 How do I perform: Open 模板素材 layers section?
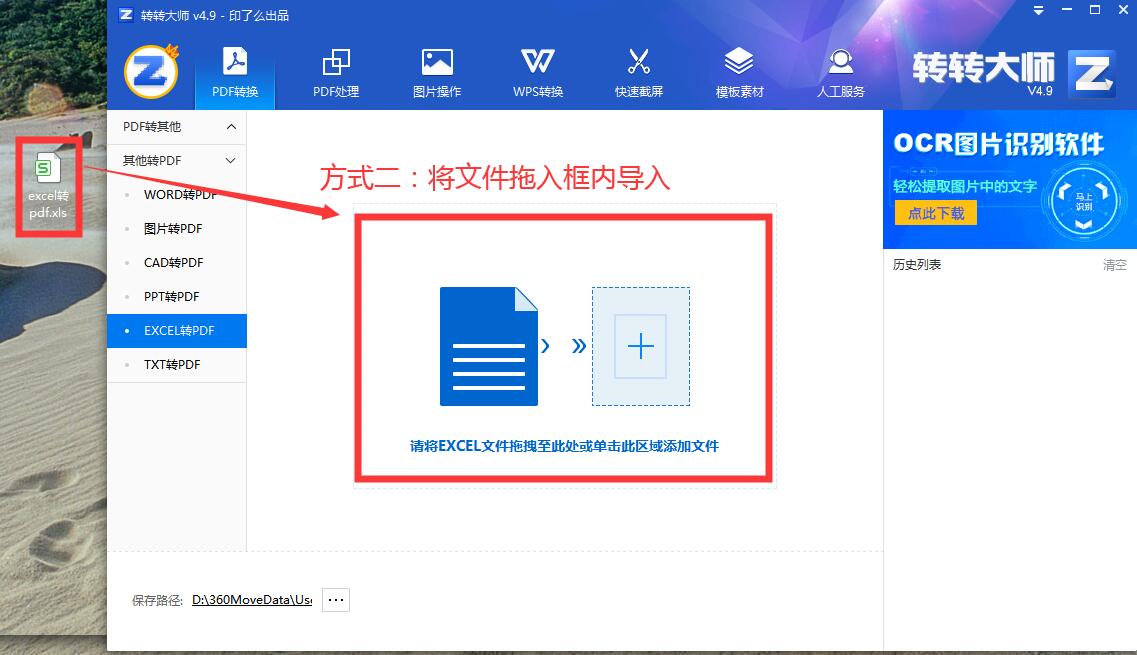pos(739,73)
